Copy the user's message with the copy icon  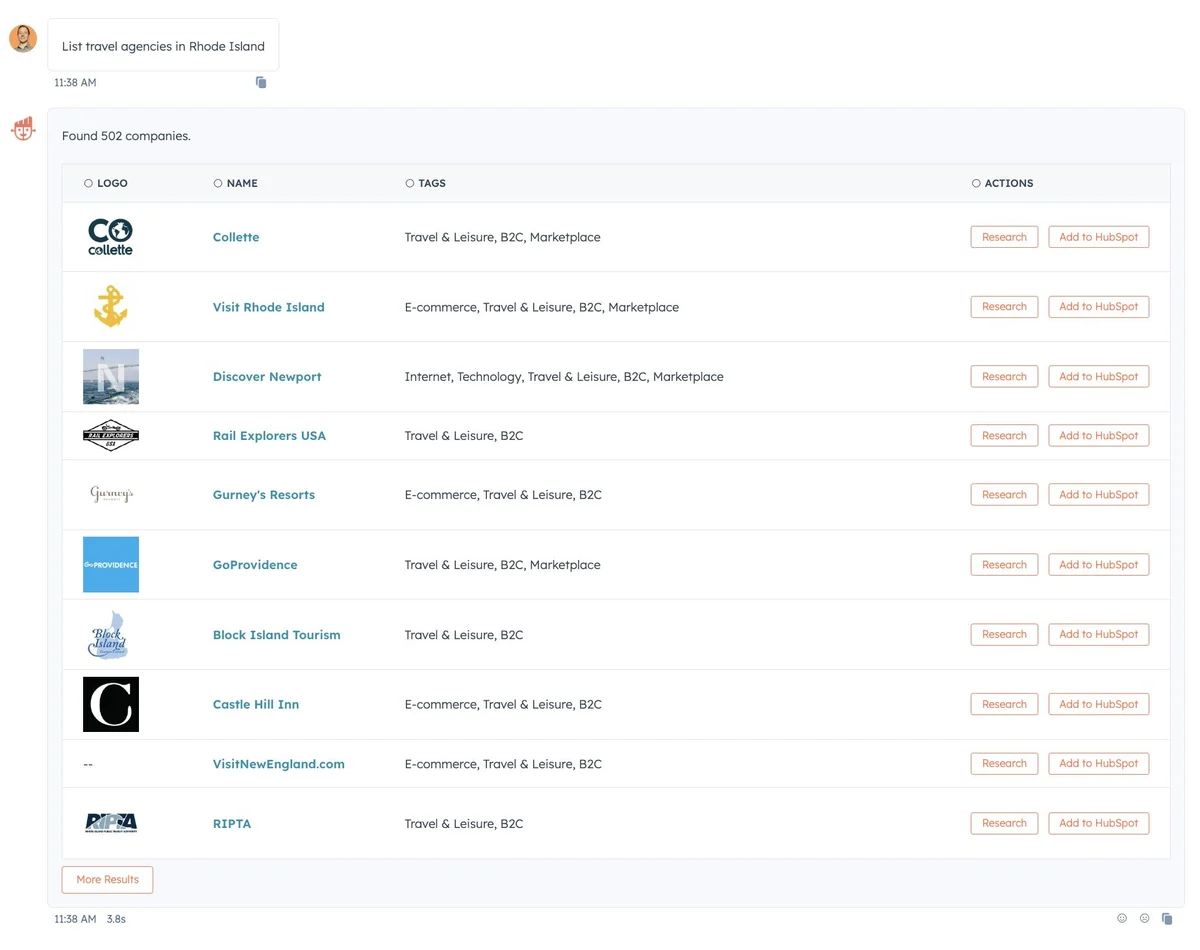click(261, 82)
